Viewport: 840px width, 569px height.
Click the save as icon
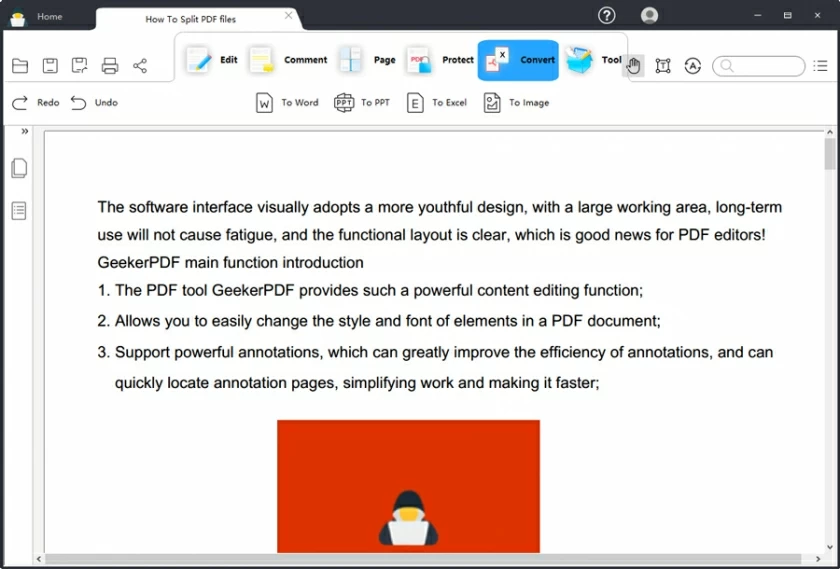click(80, 66)
